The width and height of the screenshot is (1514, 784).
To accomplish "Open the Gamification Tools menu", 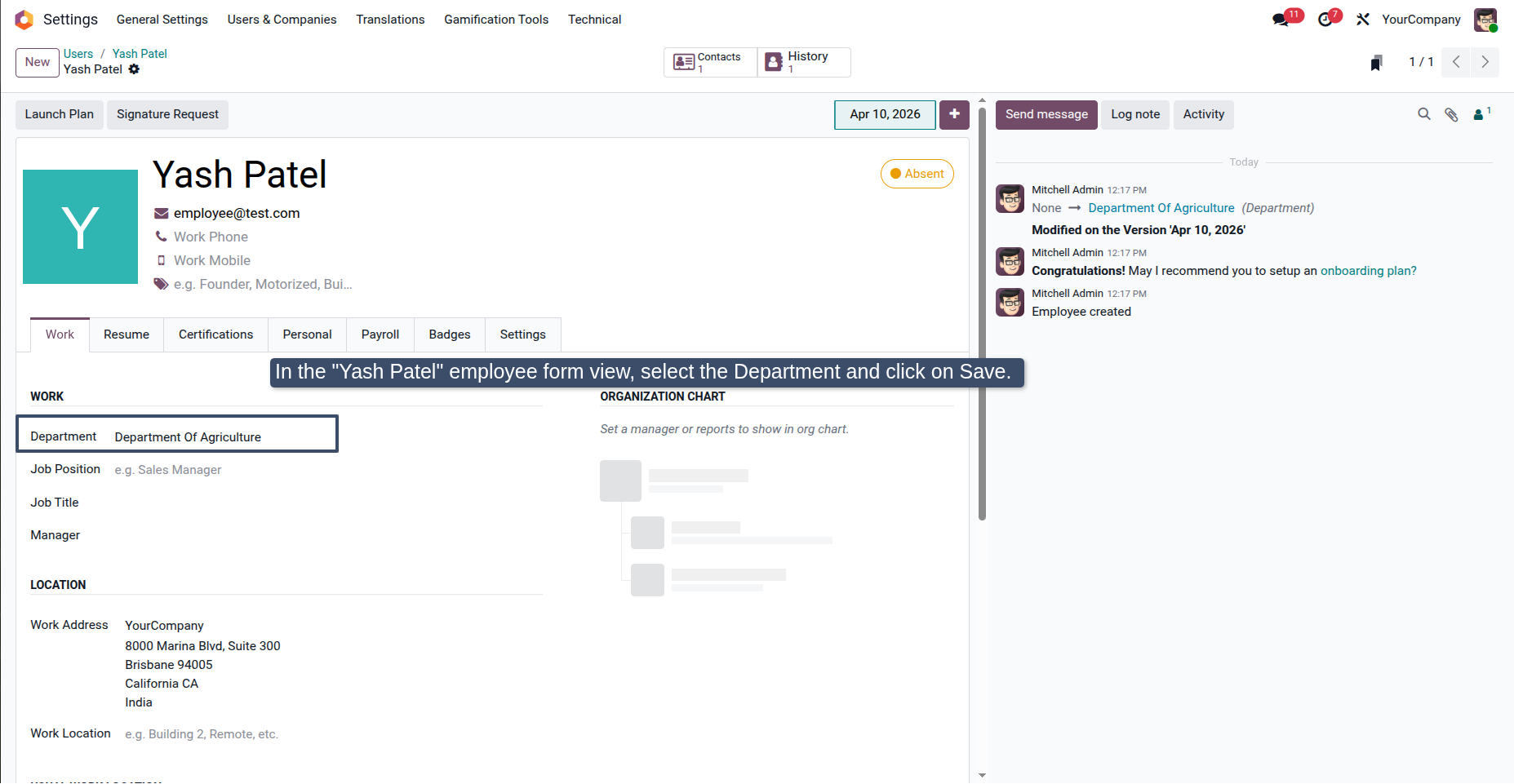I will pos(496,20).
